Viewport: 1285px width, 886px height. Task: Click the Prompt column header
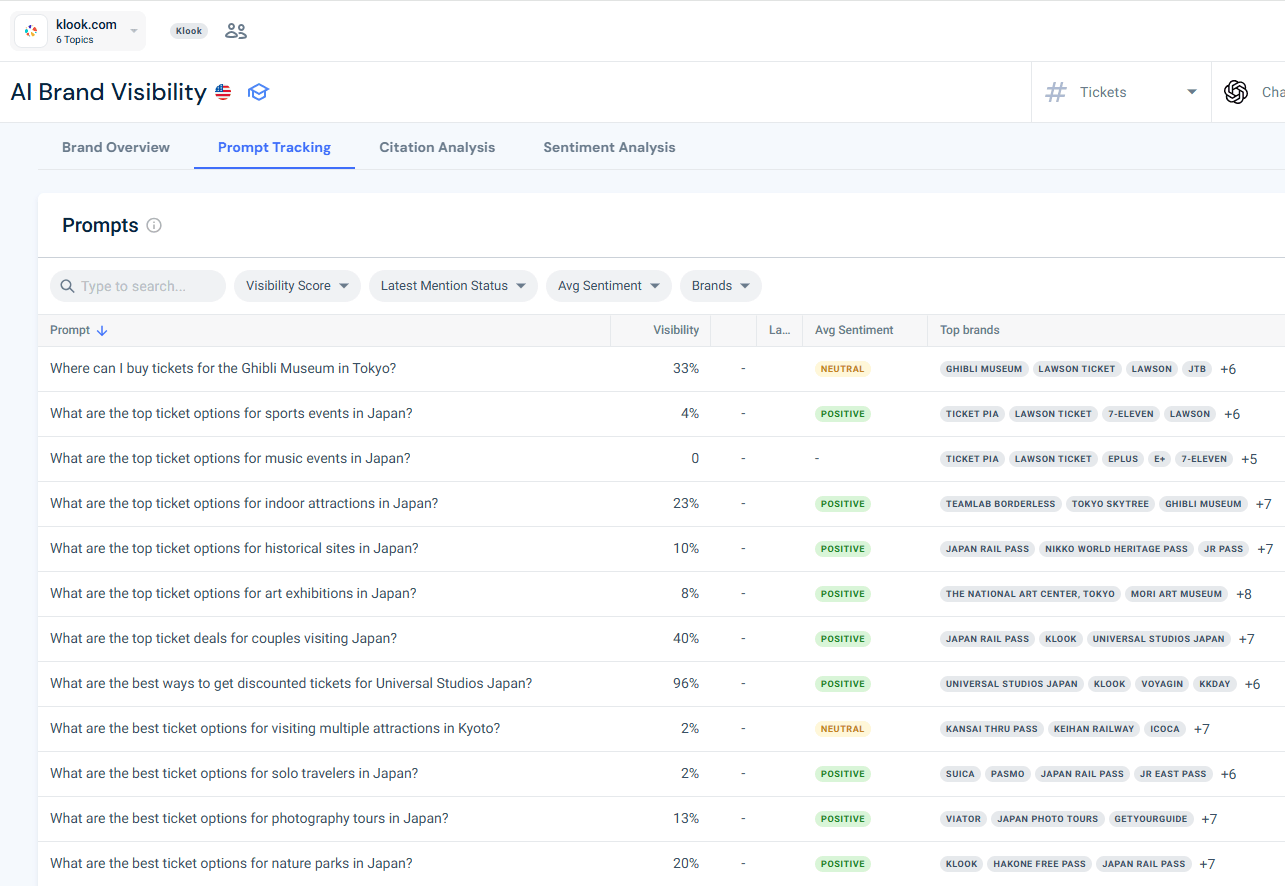(70, 330)
